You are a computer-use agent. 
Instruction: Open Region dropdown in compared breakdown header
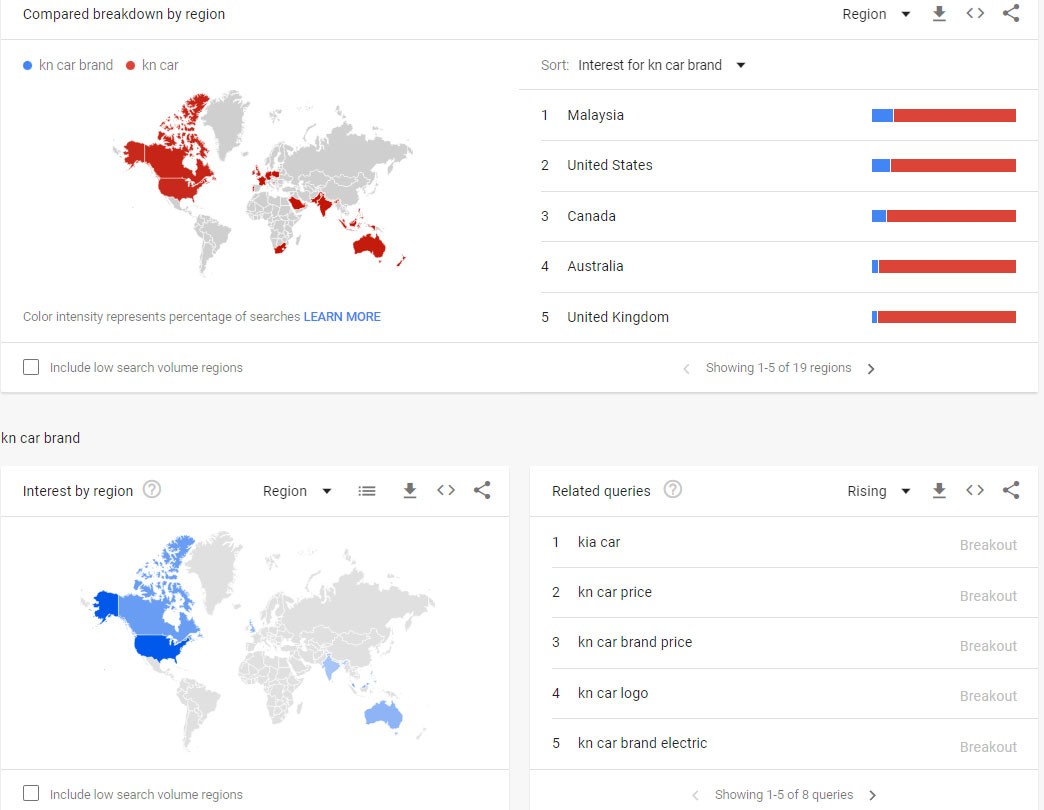click(877, 14)
